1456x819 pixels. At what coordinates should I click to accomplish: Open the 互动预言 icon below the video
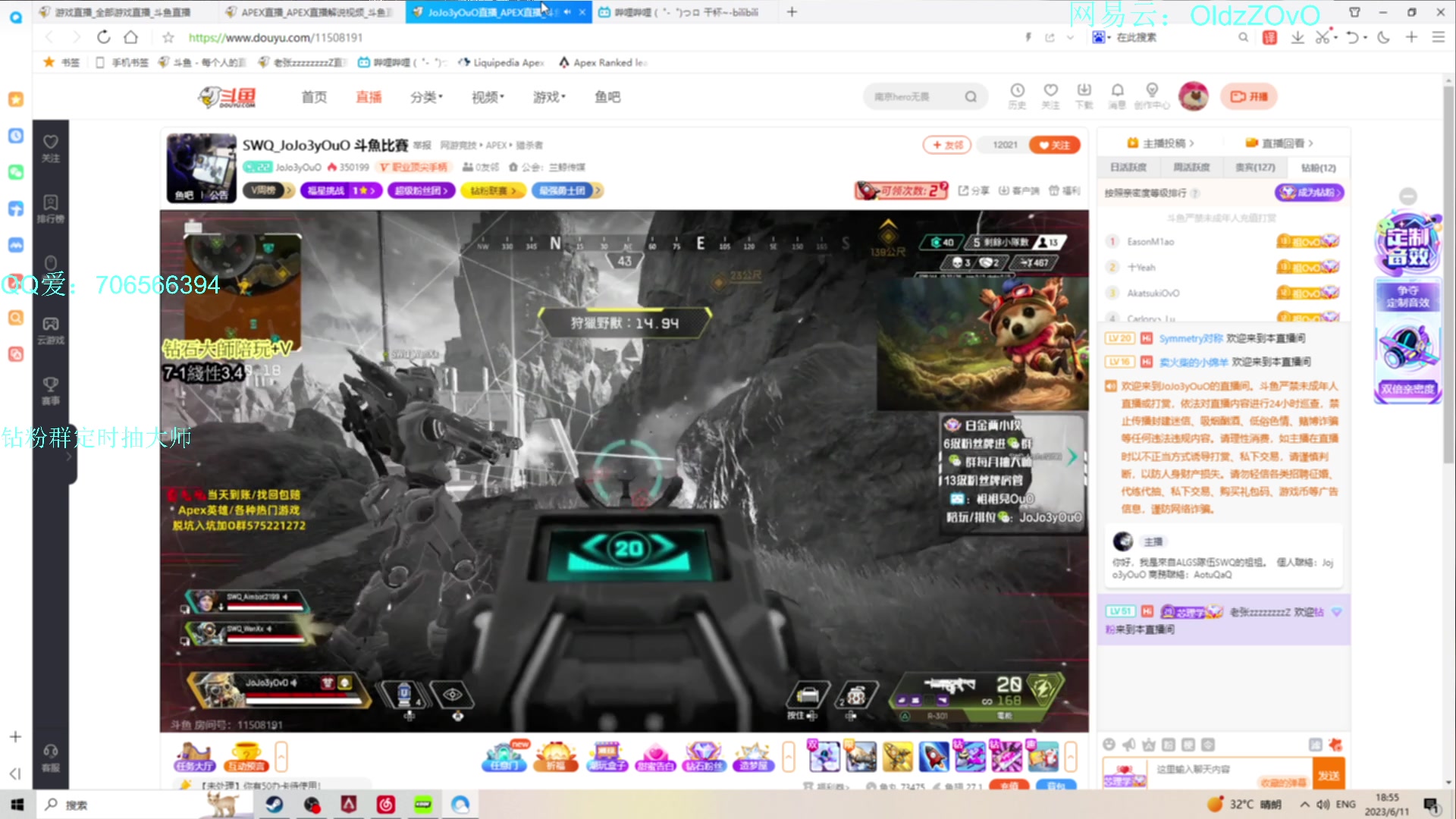[x=246, y=757]
